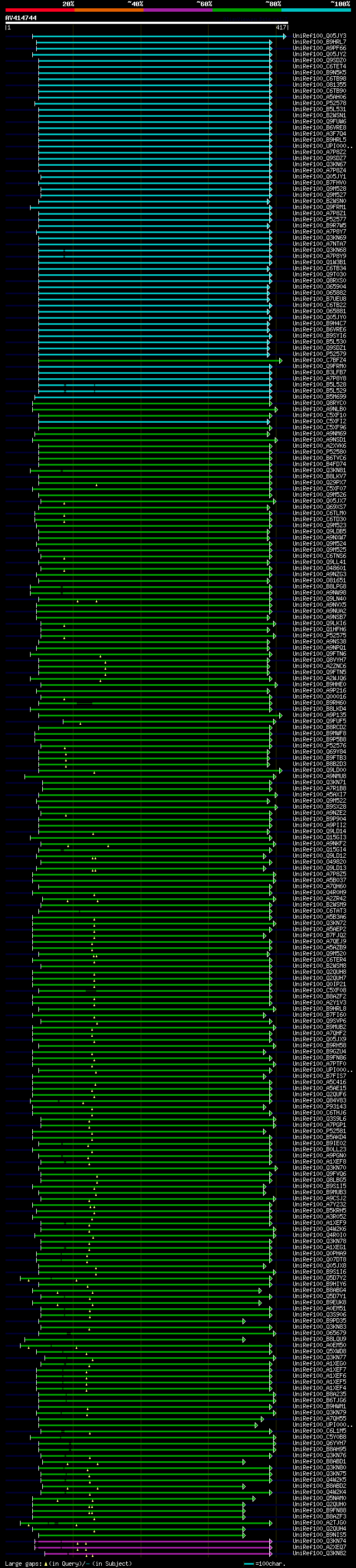Select the UniRef100_A7QH55 label
356x1568 pixels.
pyautogui.click(x=319, y=1418)
